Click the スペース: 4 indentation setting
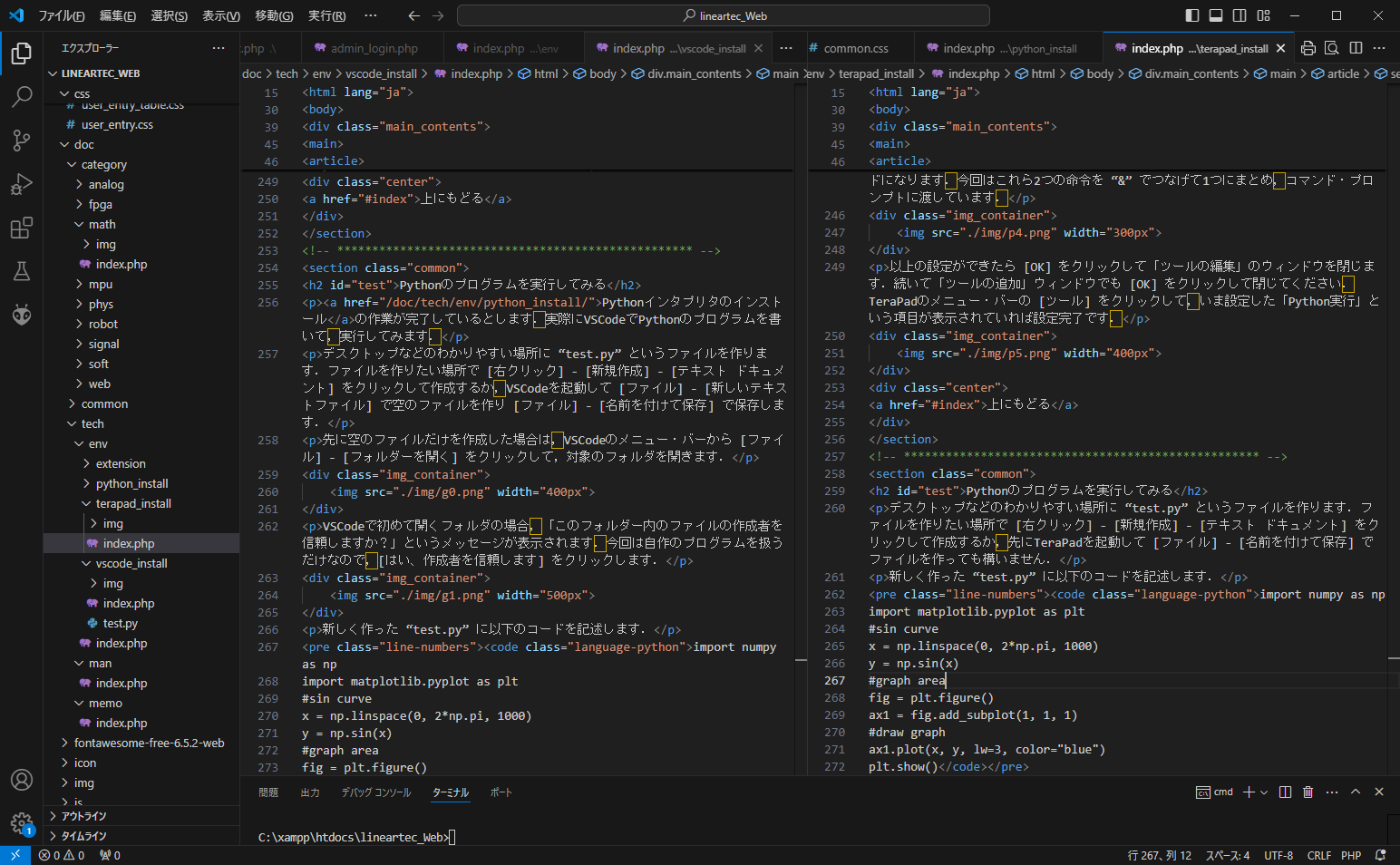The height and width of the screenshot is (865, 1400). (x=1228, y=855)
